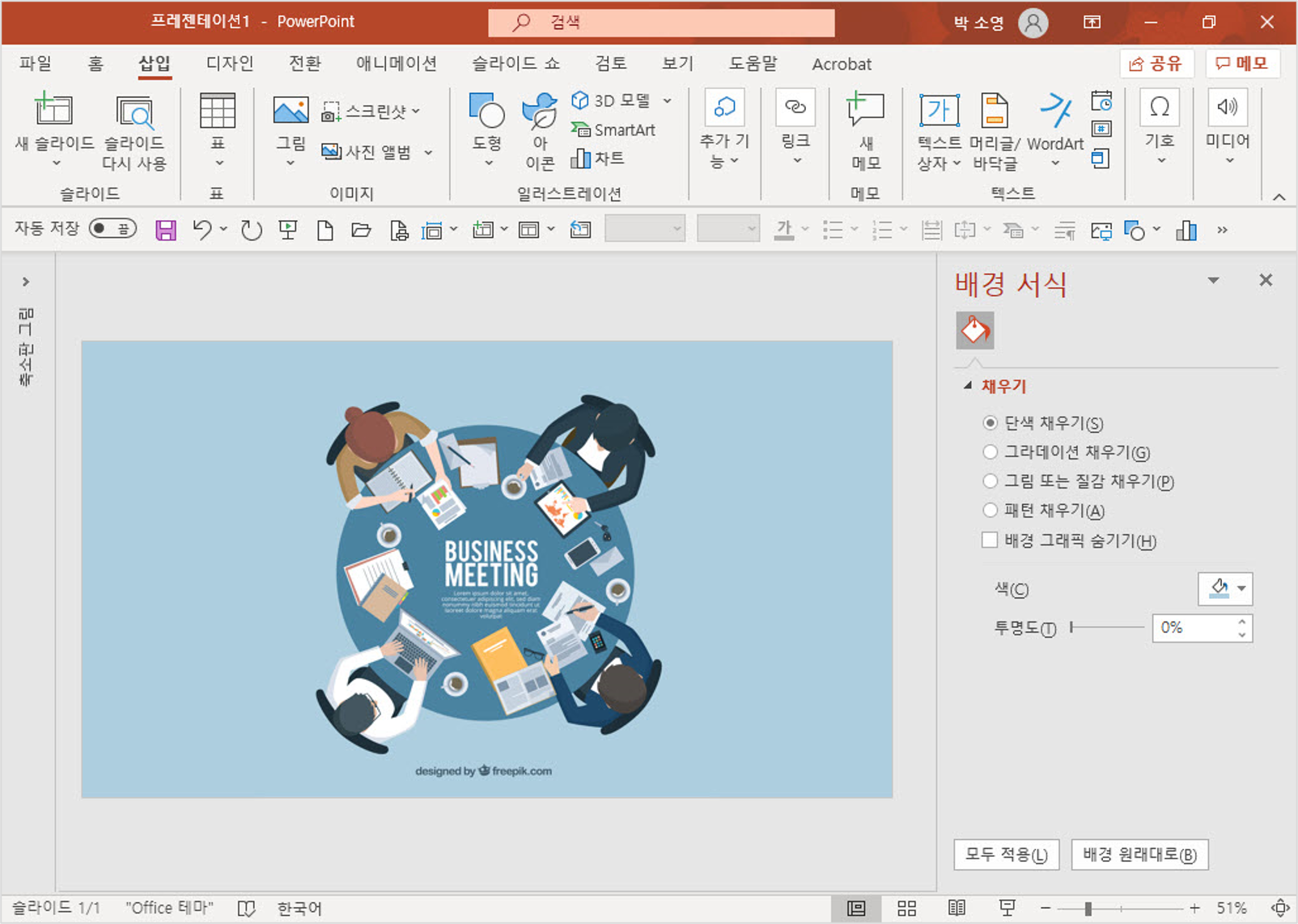Select Picture or texture fill (그림 또는 질감 채우기)
This screenshot has width=1298, height=924.
(x=990, y=481)
